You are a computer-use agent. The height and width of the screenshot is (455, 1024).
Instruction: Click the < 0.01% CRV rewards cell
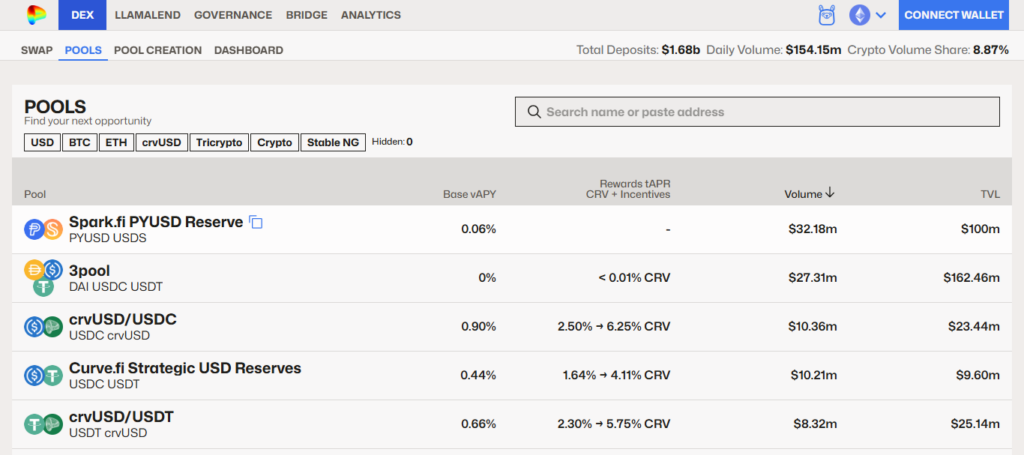click(634, 277)
